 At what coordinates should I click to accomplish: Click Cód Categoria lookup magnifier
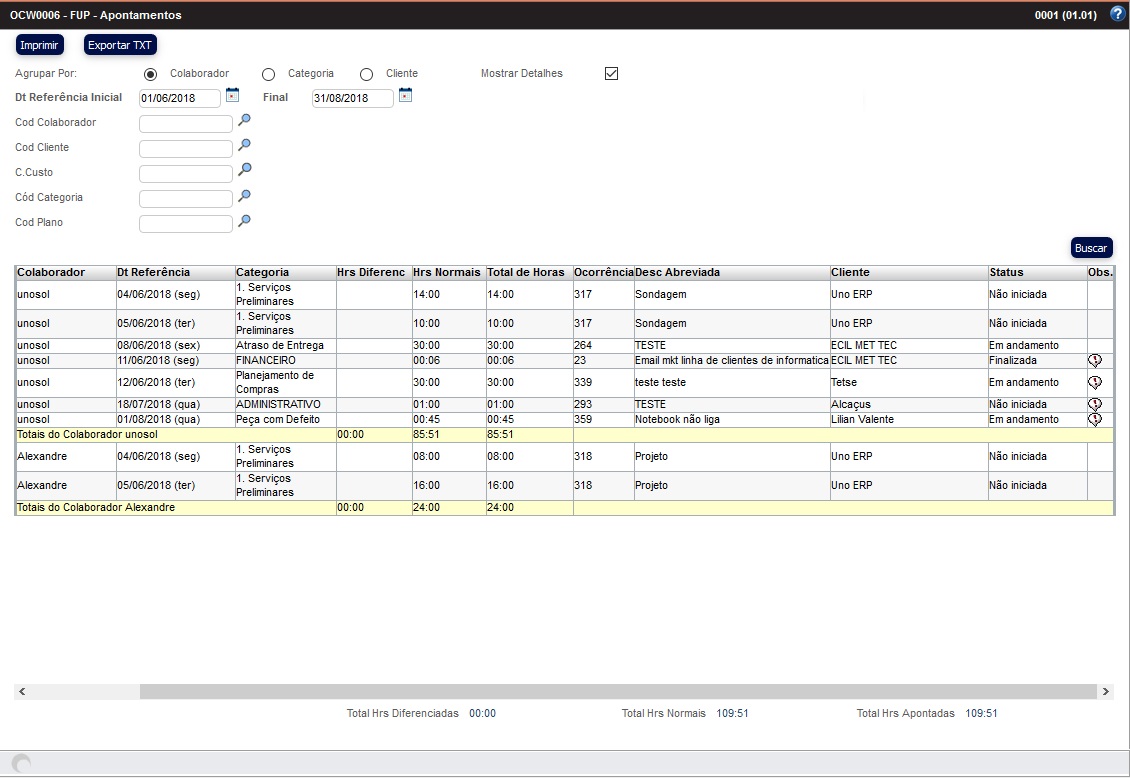[x=244, y=195]
